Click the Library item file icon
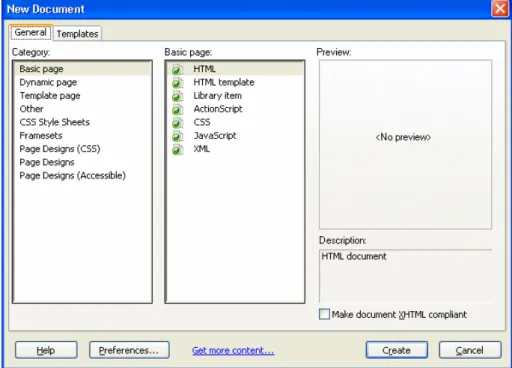This screenshot has width=512, height=368. point(177,96)
